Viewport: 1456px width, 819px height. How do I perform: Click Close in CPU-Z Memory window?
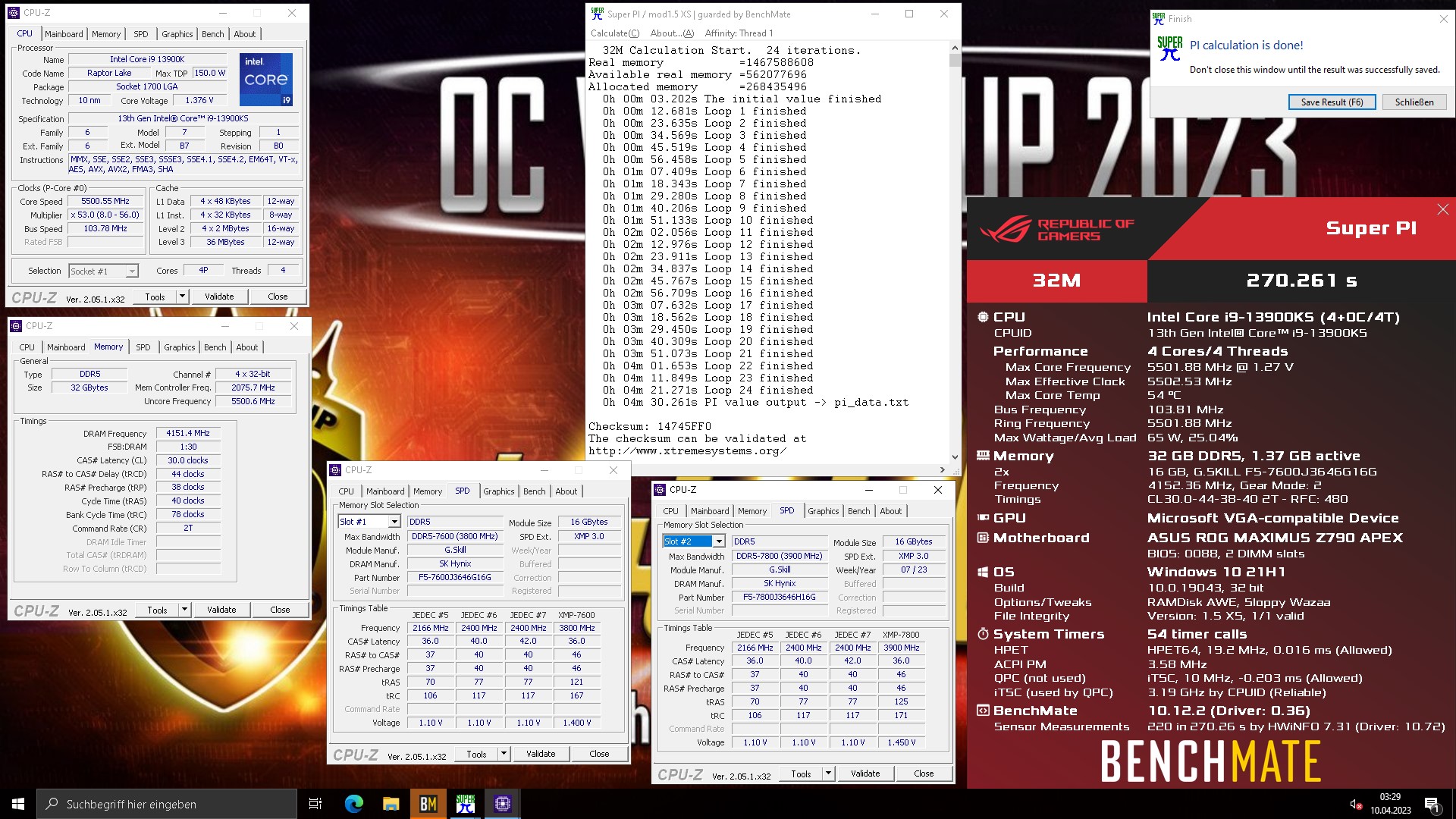pos(280,610)
